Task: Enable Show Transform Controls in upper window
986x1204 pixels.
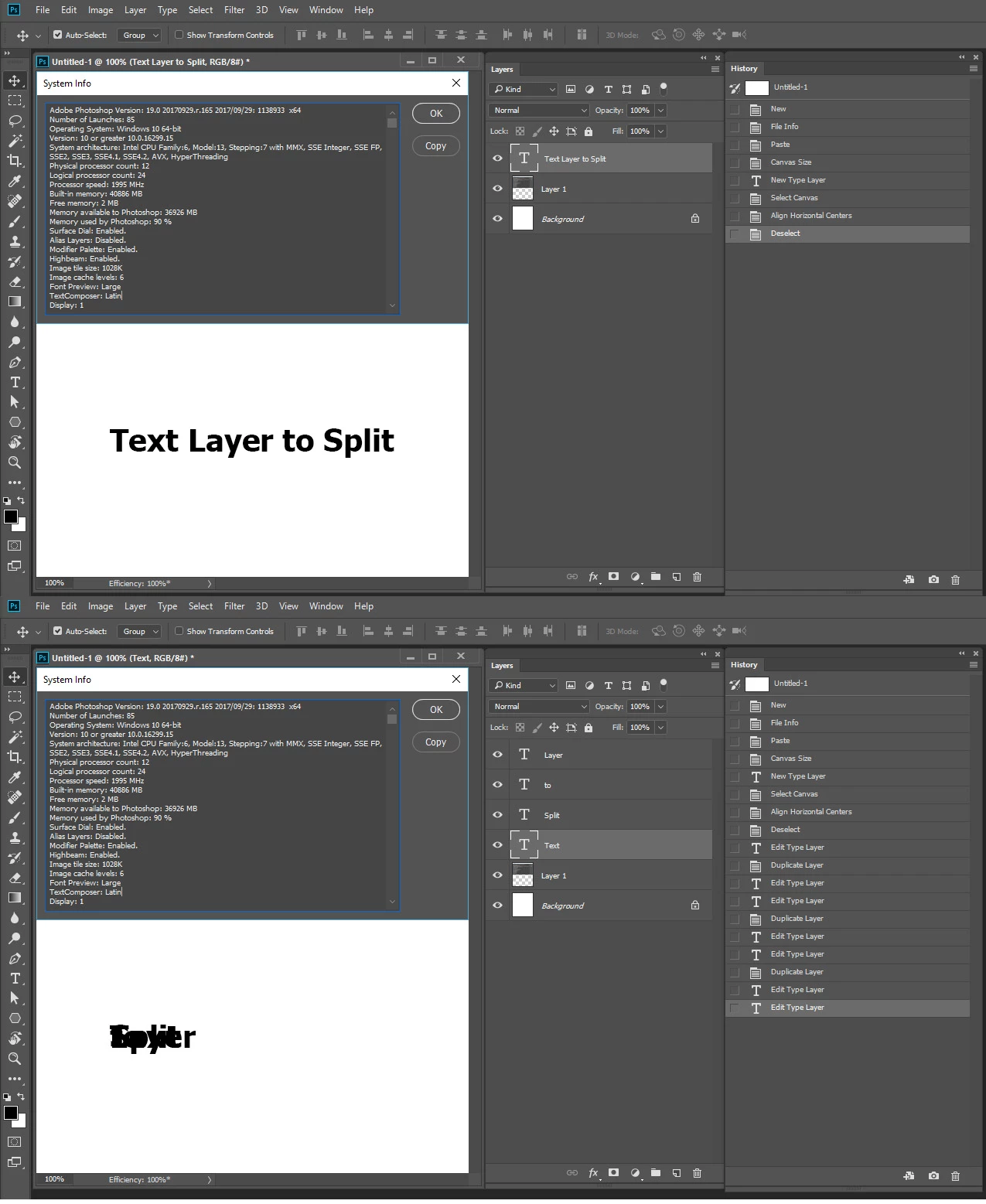Action: pos(179,35)
